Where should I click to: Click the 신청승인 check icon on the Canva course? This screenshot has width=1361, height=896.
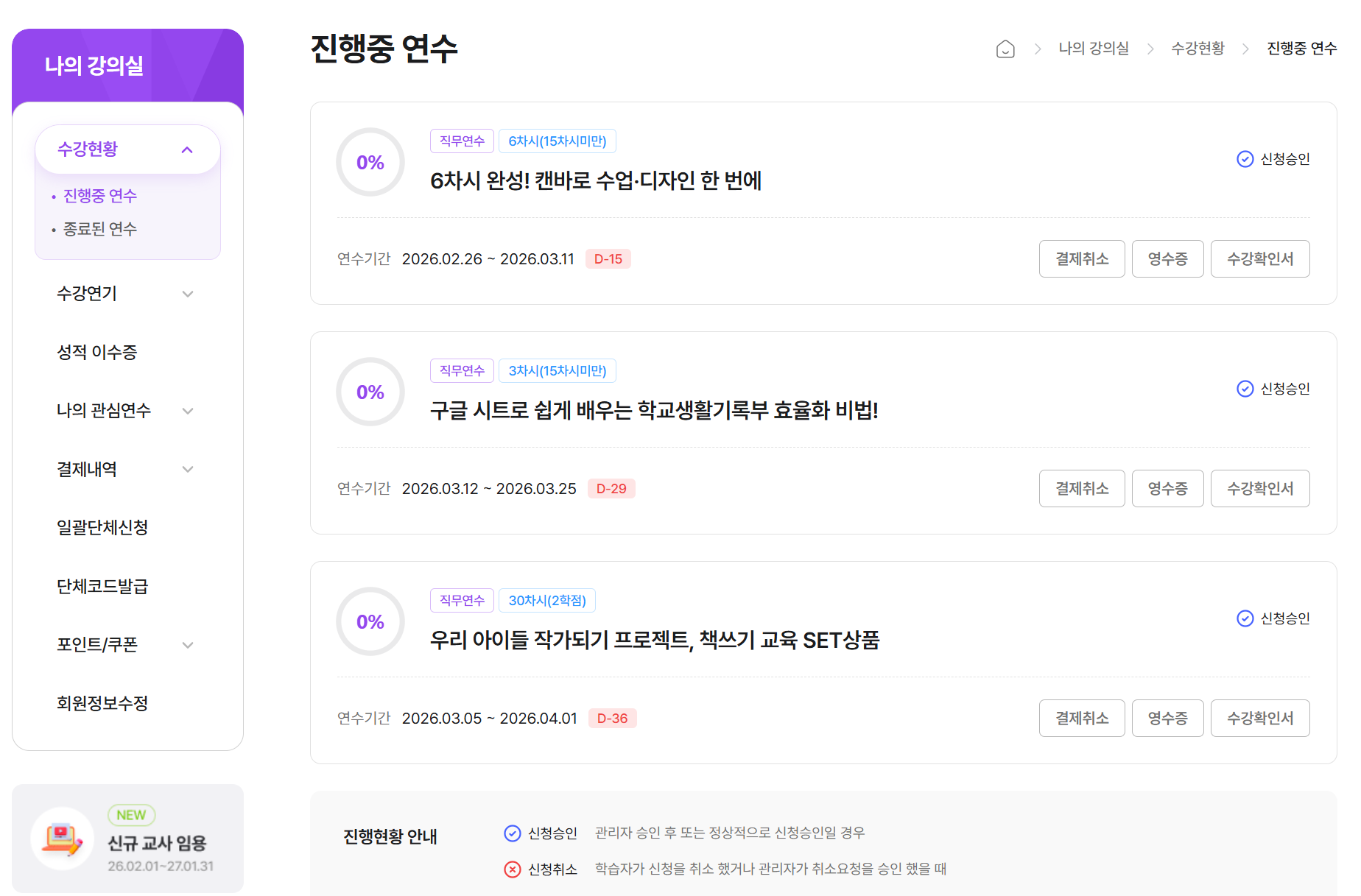pyautogui.click(x=1245, y=159)
